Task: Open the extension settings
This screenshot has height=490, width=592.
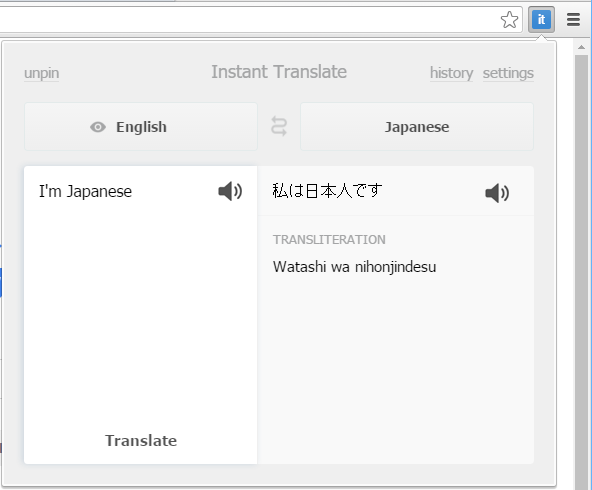Action: [x=508, y=73]
